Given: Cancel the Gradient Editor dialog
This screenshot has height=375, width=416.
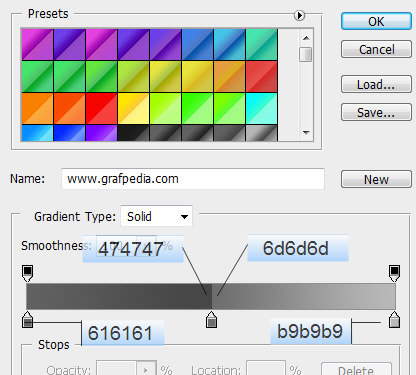Looking at the screenshot, I should [x=376, y=50].
